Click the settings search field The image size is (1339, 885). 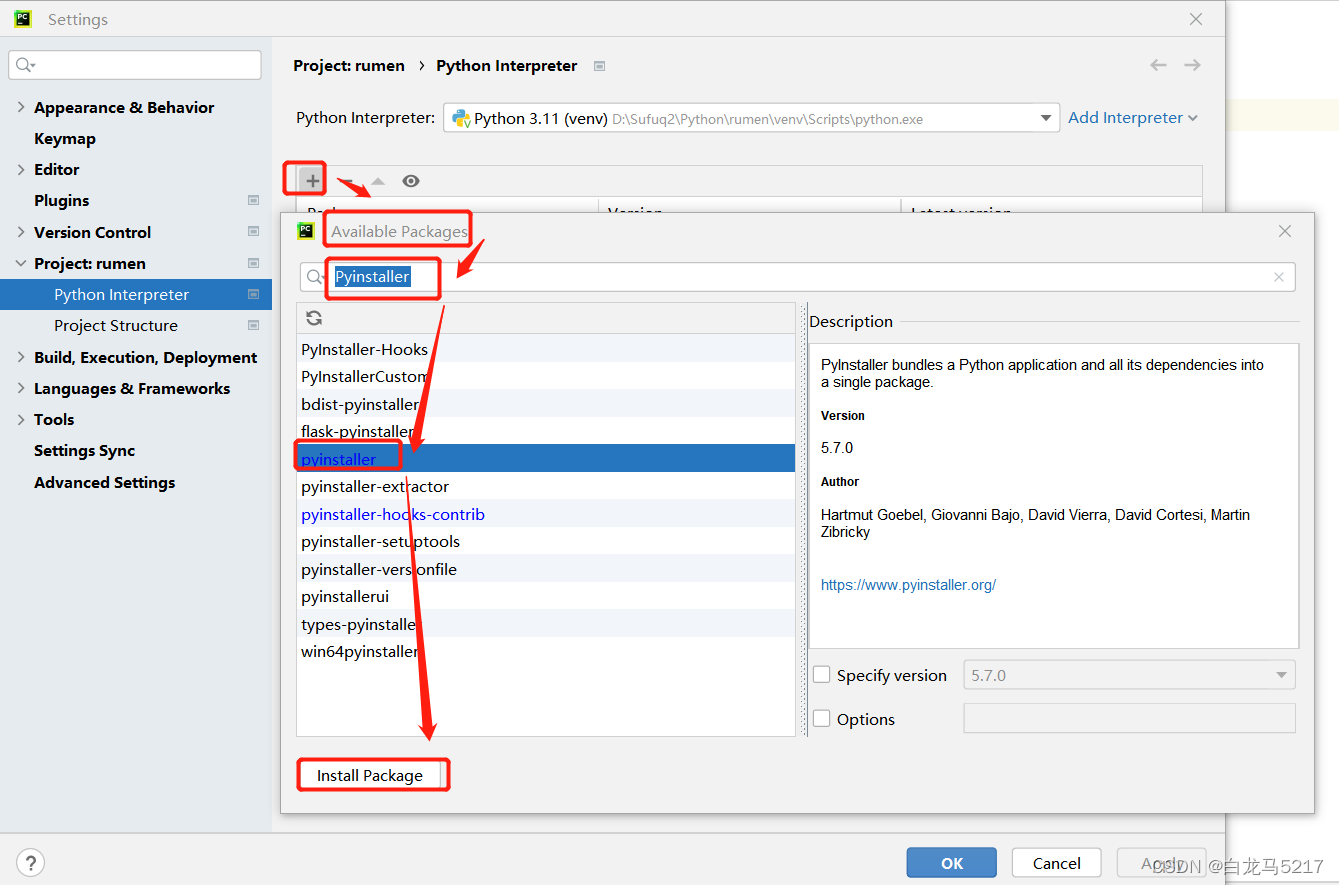(x=135, y=65)
